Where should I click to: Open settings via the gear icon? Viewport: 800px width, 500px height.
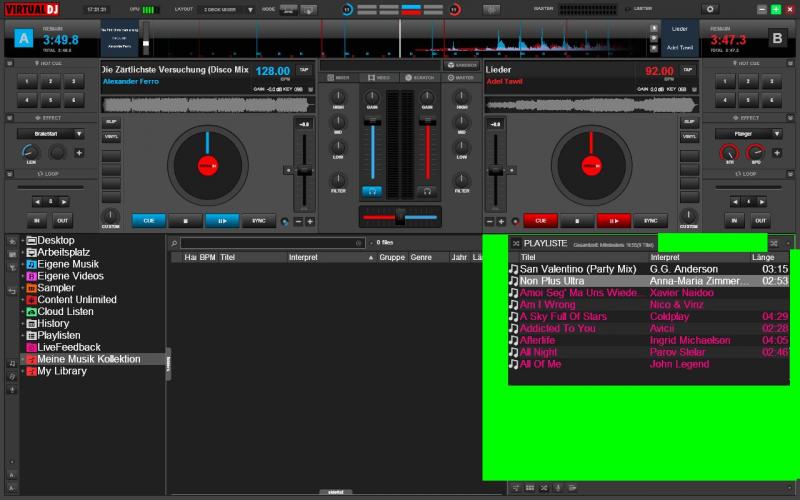pos(710,9)
